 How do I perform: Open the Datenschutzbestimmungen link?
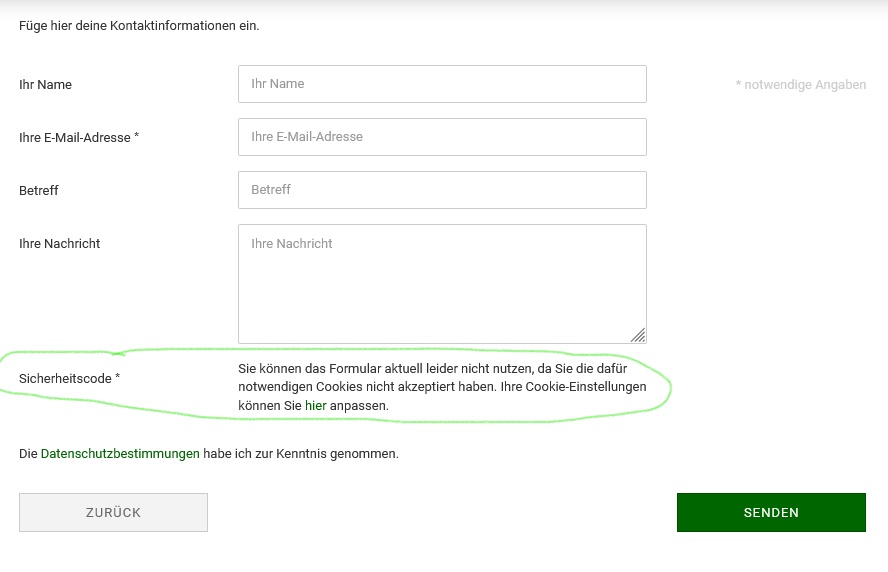(120, 454)
